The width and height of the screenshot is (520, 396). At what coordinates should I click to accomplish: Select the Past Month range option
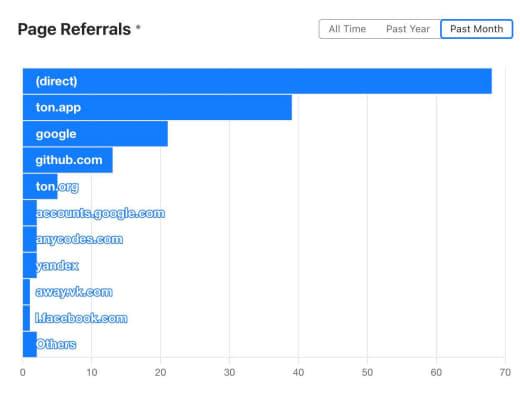tap(476, 29)
